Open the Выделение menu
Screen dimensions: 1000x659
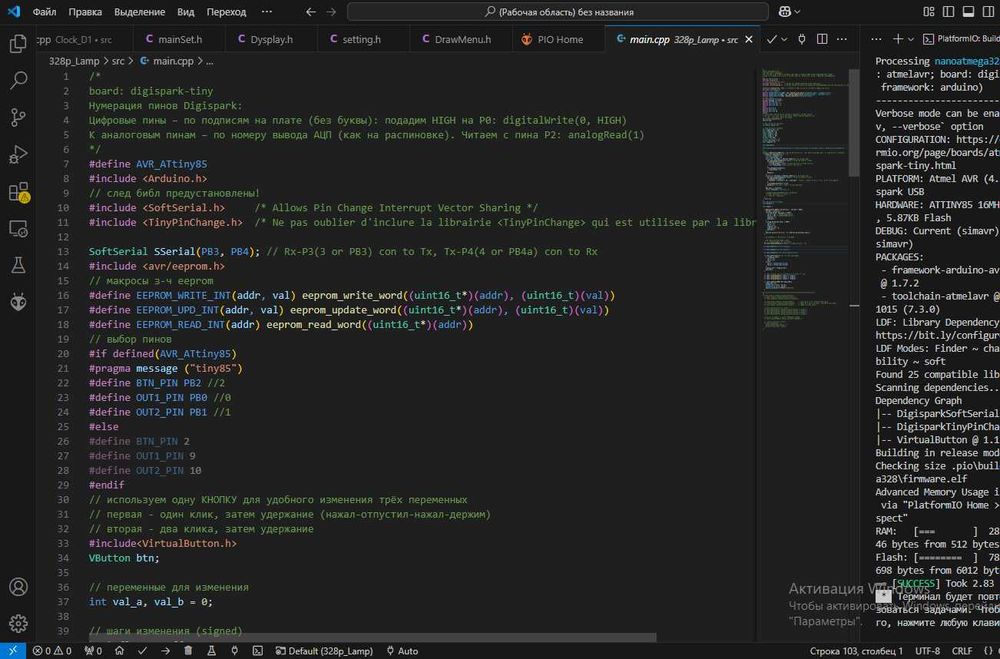click(x=140, y=11)
